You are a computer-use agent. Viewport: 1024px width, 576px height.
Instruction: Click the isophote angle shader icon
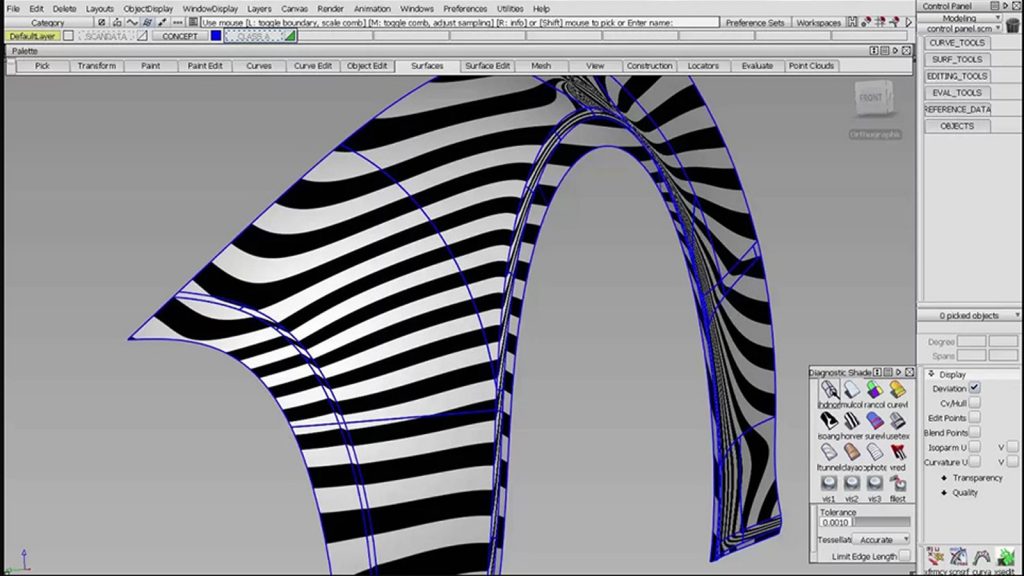pyautogui.click(x=829, y=421)
